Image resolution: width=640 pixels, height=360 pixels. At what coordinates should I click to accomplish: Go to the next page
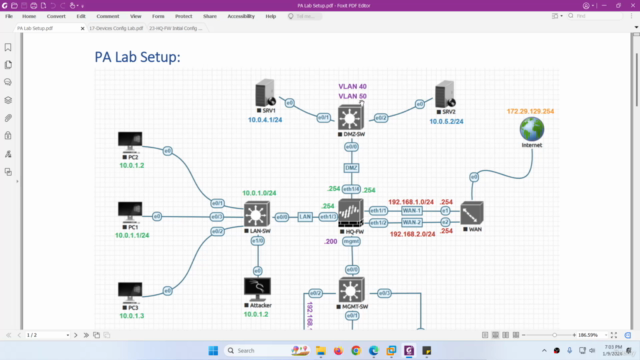point(76,335)
